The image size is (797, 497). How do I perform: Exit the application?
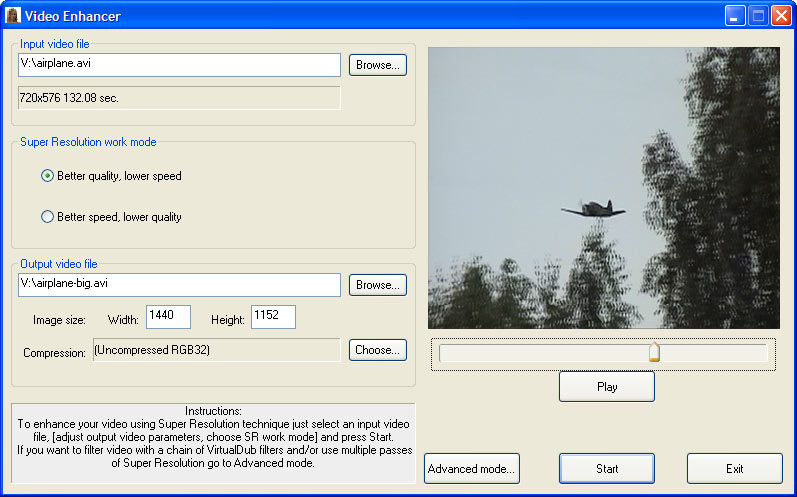(x=734, y=469)
